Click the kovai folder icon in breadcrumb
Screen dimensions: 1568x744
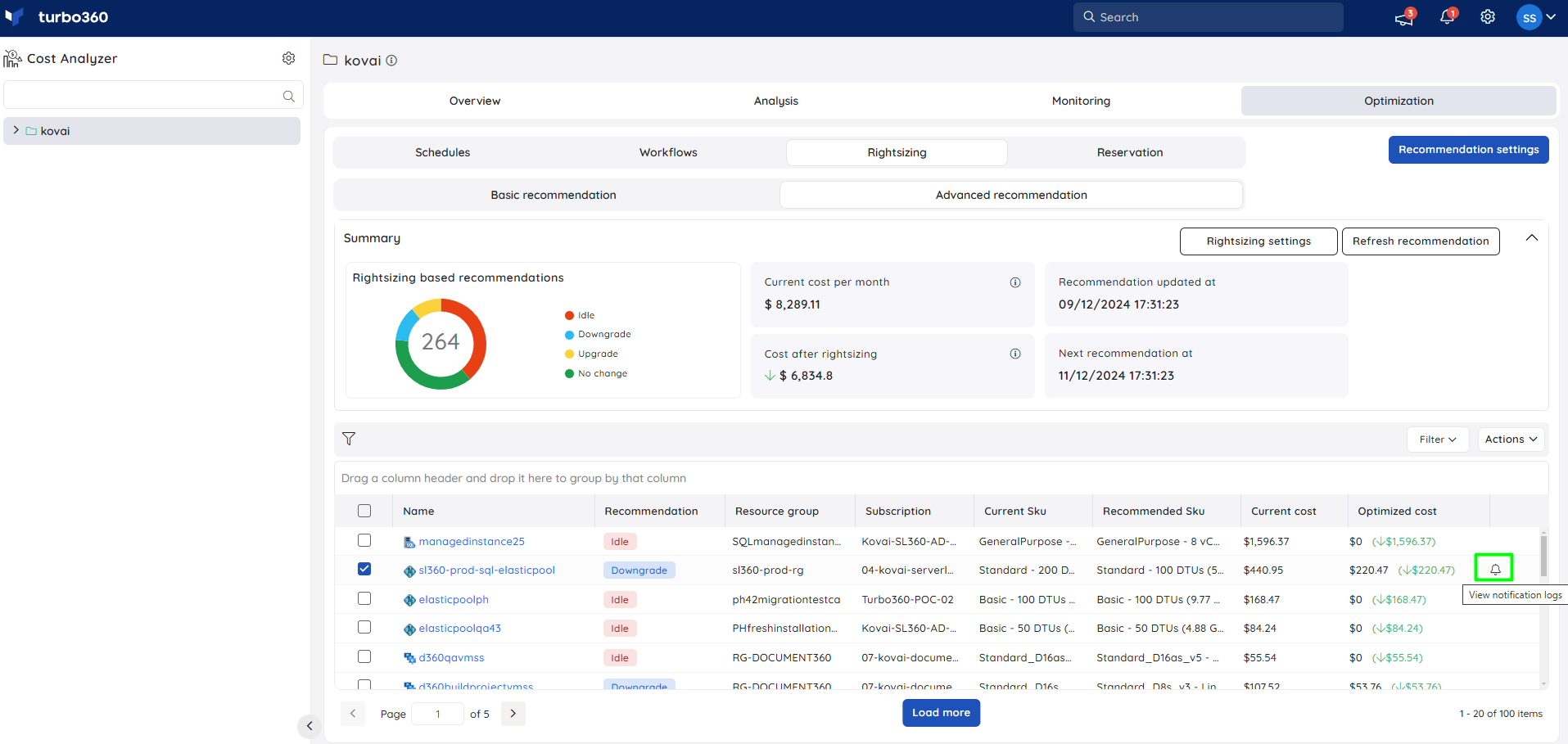[331, 60]
